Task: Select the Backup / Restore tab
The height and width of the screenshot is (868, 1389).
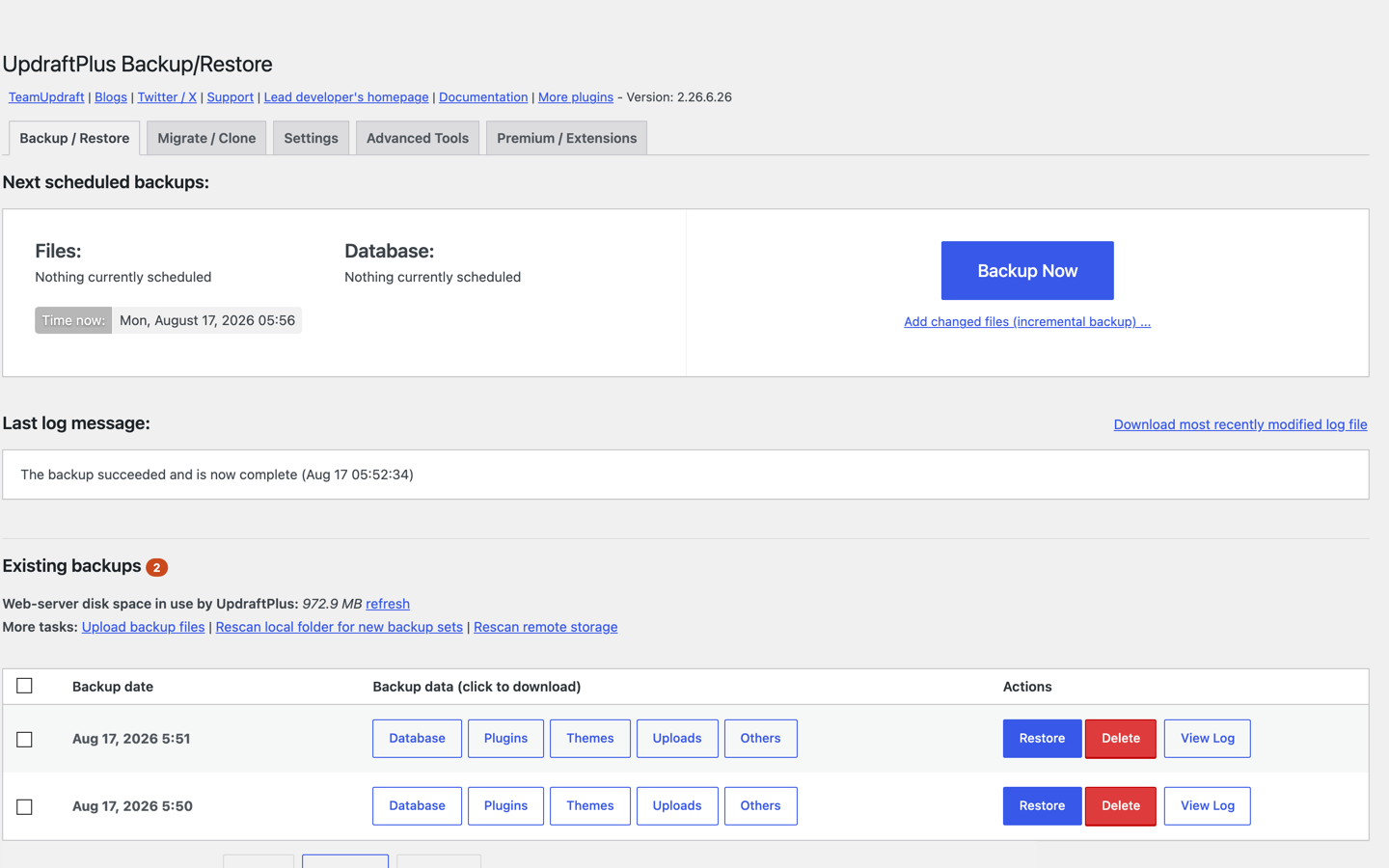Action: coord(74,138)
